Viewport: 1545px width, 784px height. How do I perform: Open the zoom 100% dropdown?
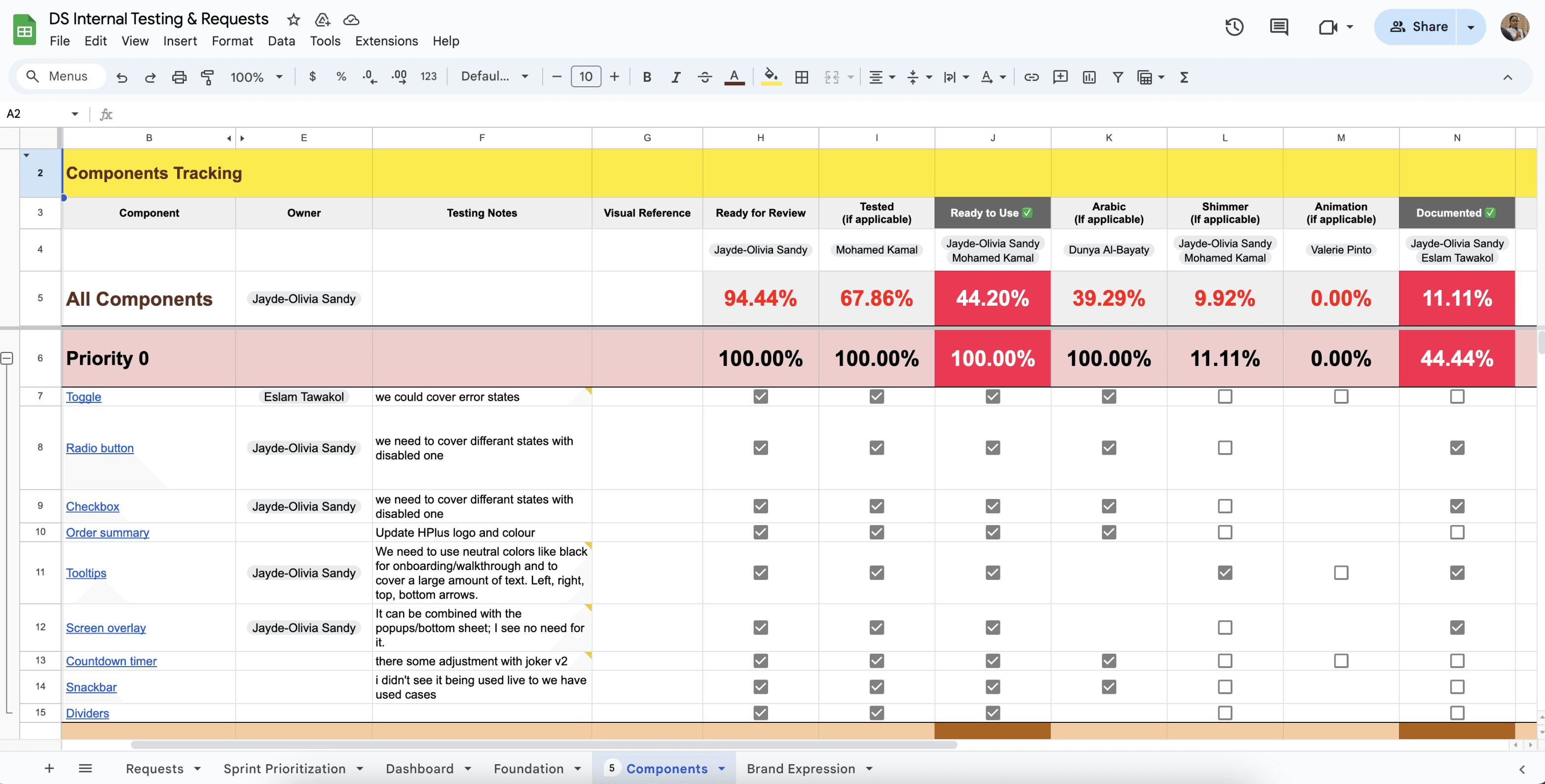click(256, 77)
